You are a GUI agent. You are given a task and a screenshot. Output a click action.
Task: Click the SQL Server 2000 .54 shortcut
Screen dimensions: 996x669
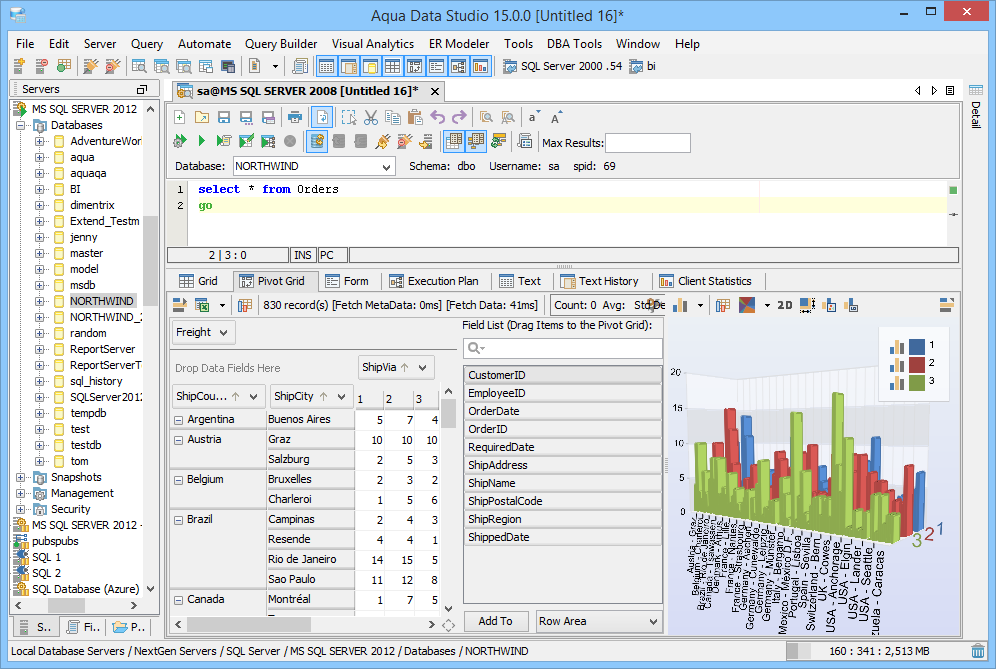point(563,66)
